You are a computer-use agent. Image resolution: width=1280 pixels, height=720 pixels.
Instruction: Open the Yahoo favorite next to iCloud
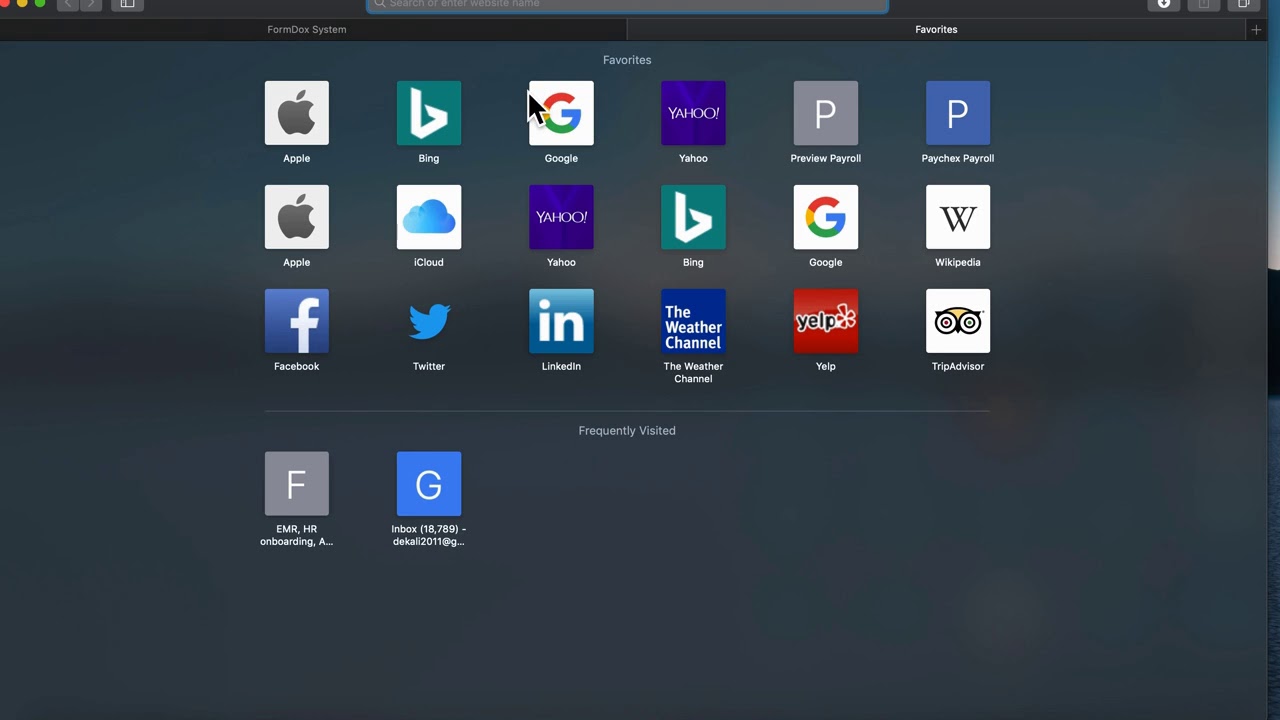pos(561,217)
